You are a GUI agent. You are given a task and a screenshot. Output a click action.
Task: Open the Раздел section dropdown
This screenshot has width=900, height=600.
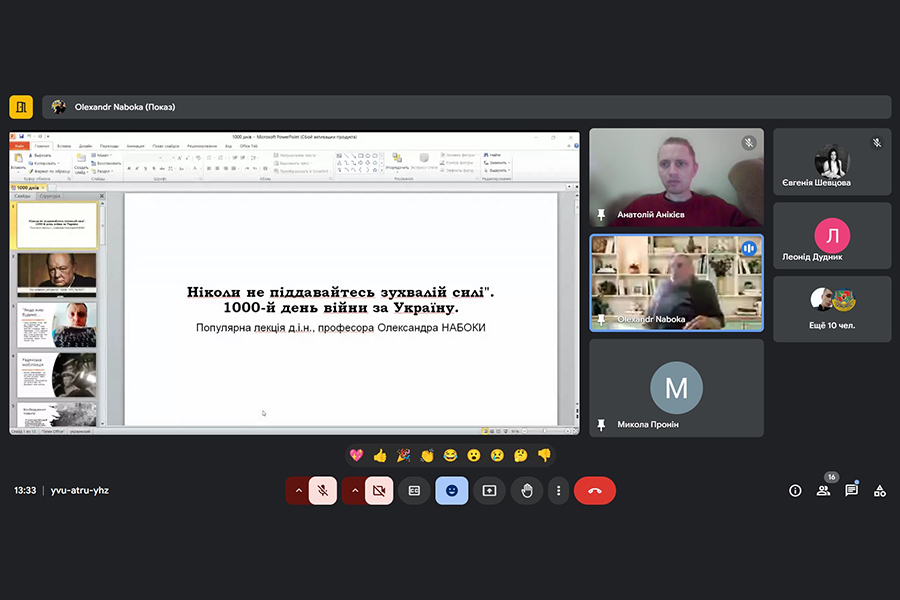102,171
